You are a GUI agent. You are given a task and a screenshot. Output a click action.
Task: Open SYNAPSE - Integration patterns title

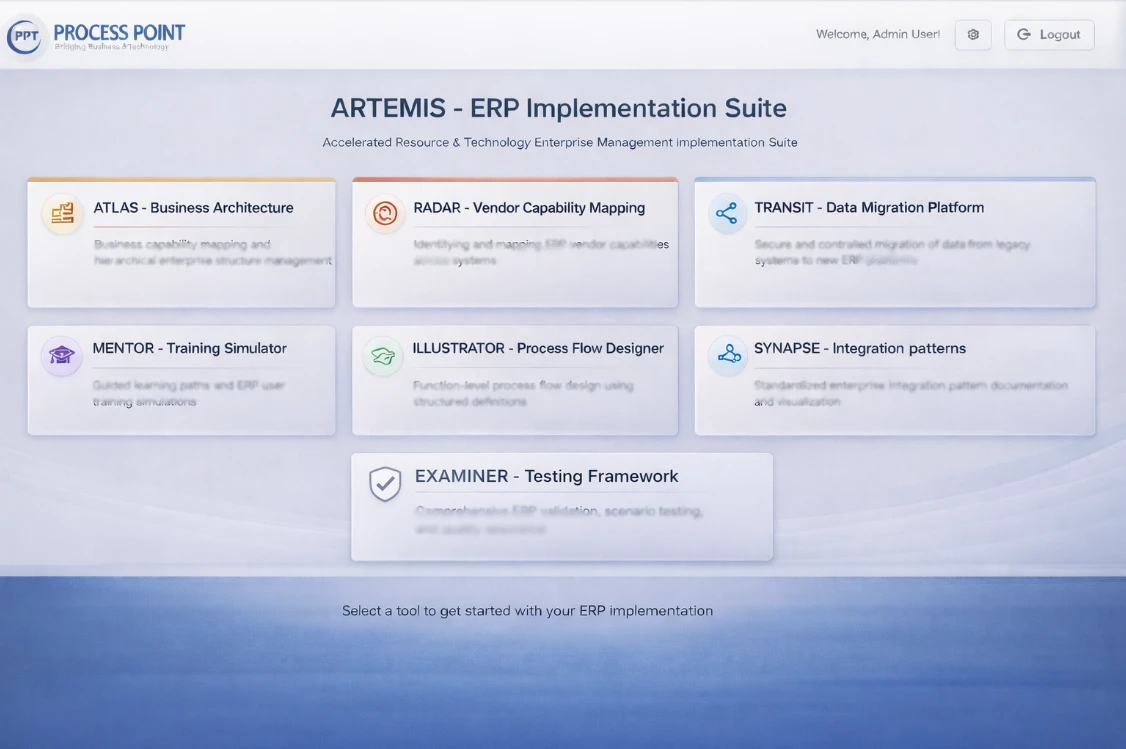click(860, 348)
